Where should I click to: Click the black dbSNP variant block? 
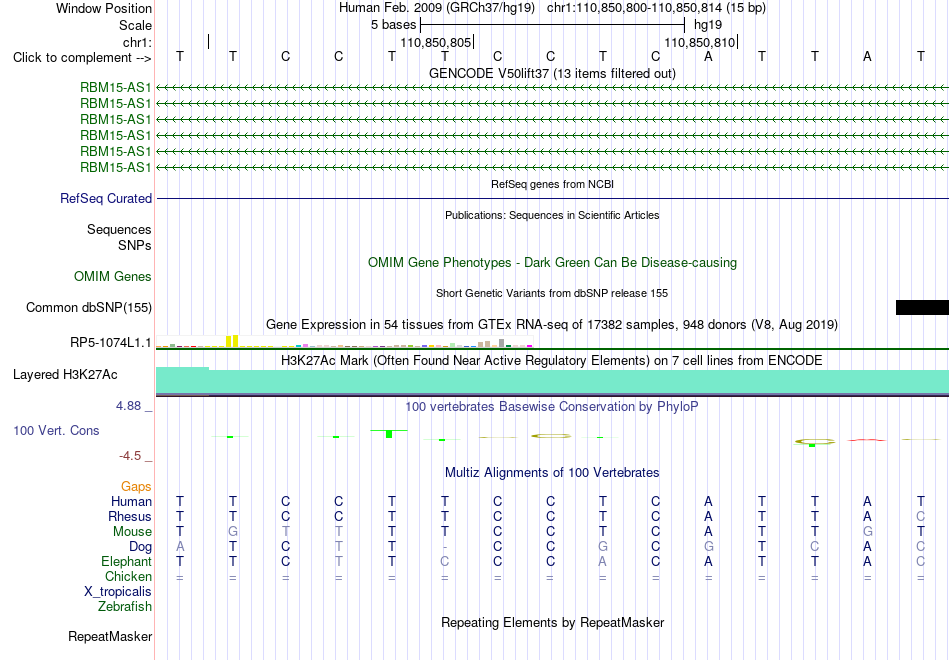pyautogui.click(x=922, y=307)
